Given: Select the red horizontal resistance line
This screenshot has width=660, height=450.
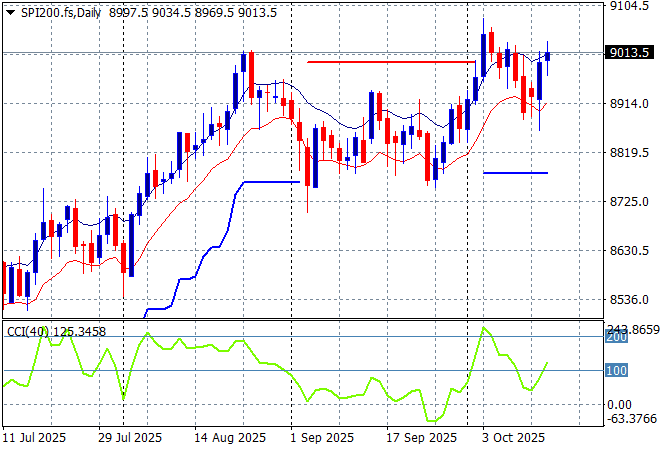Looking at the screenshot, I should pos(390,62).
